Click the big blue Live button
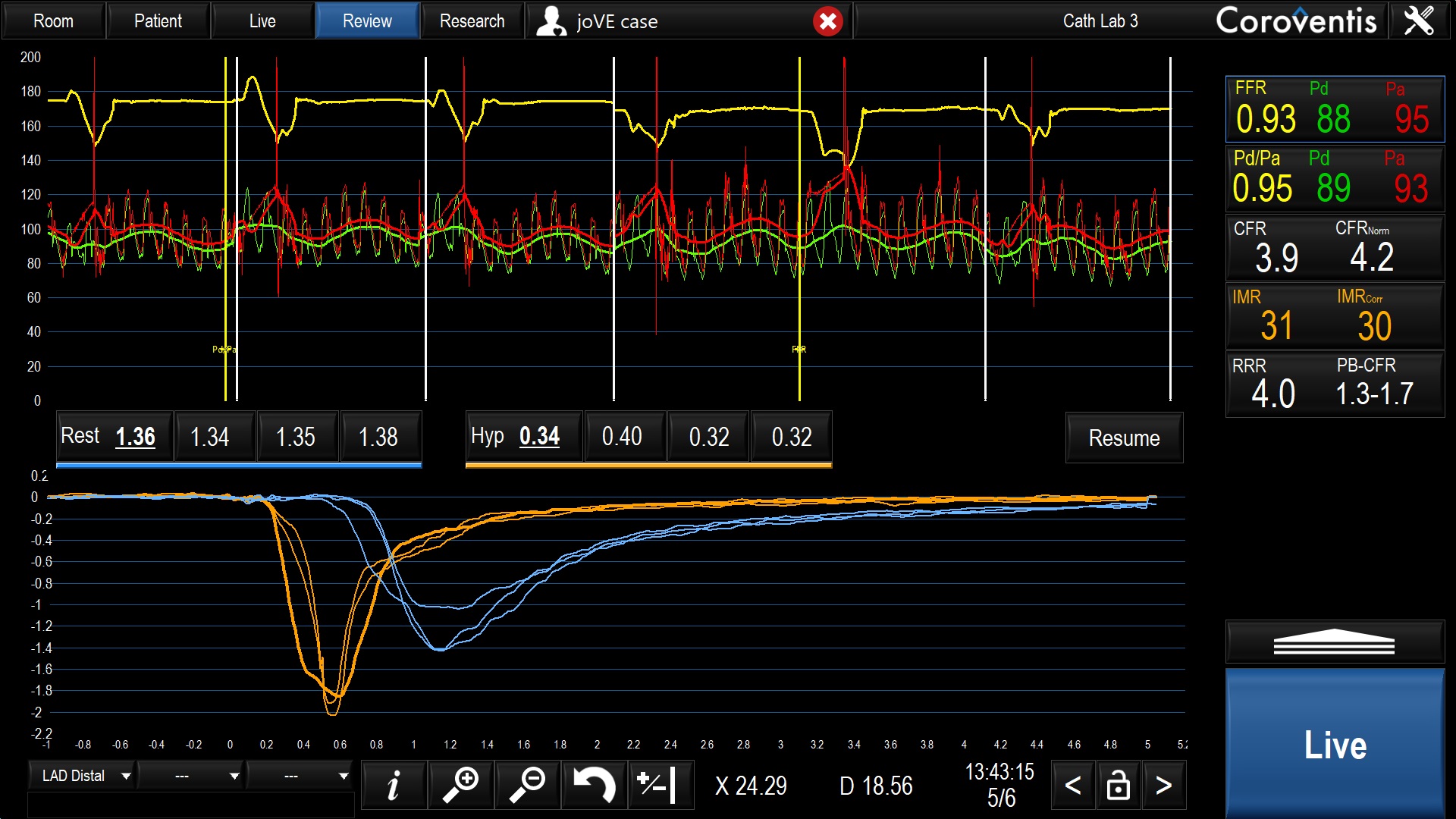 pos(1334,744)
